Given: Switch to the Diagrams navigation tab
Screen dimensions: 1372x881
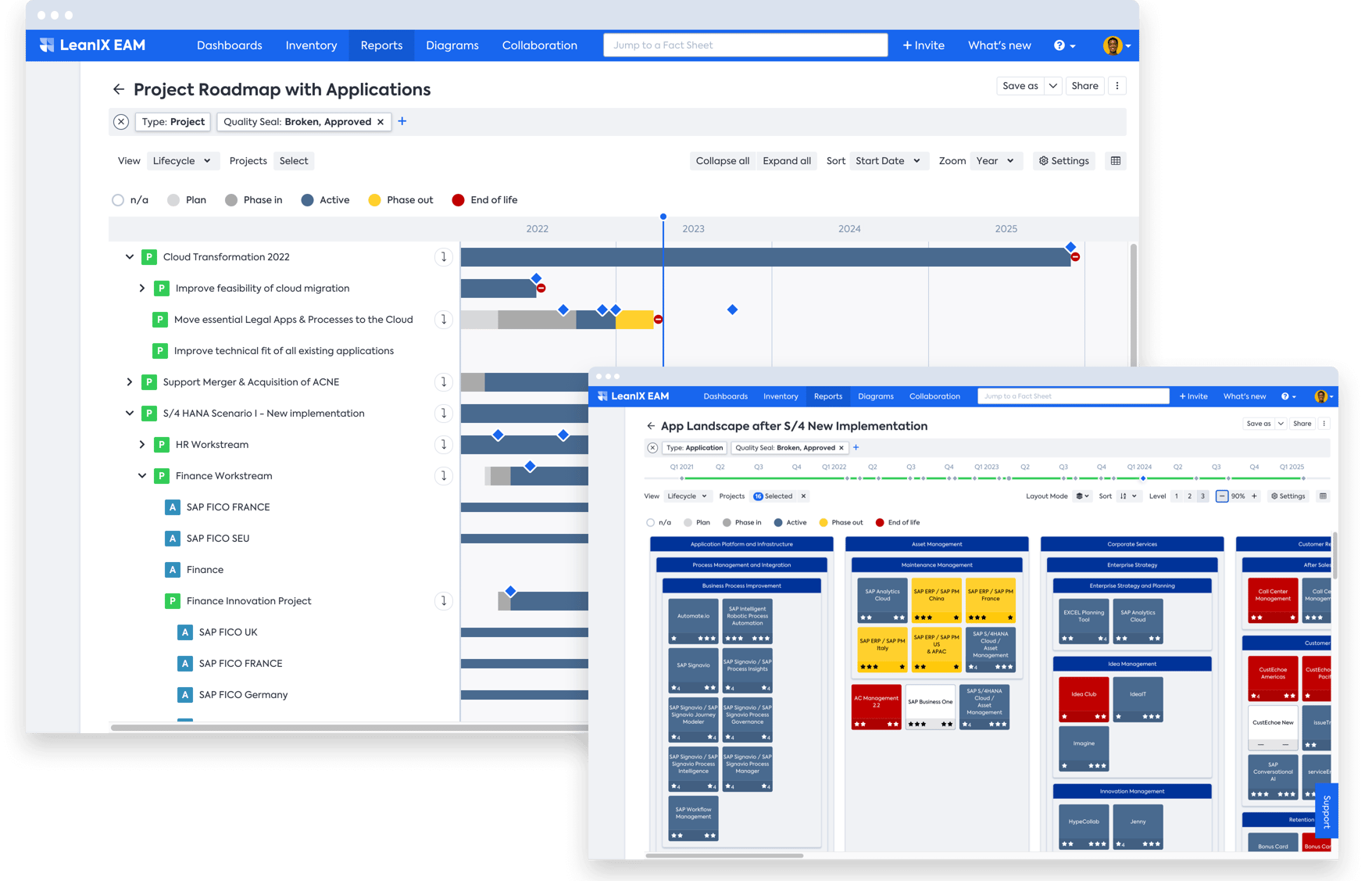Looking at the screenshot, I should (452, 45).
